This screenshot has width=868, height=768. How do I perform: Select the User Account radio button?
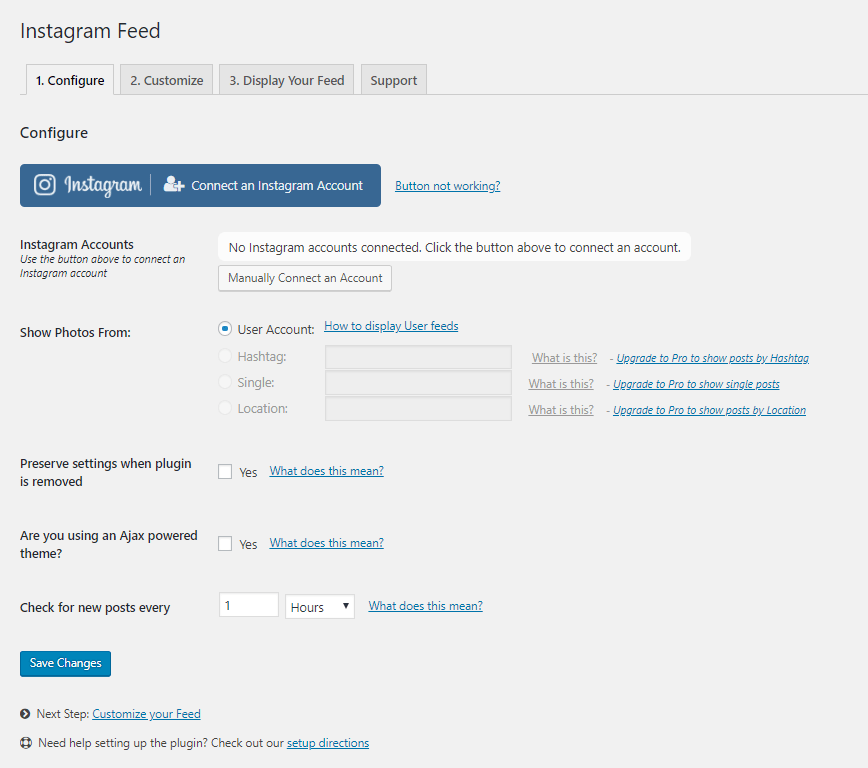[x=225, y=329]
